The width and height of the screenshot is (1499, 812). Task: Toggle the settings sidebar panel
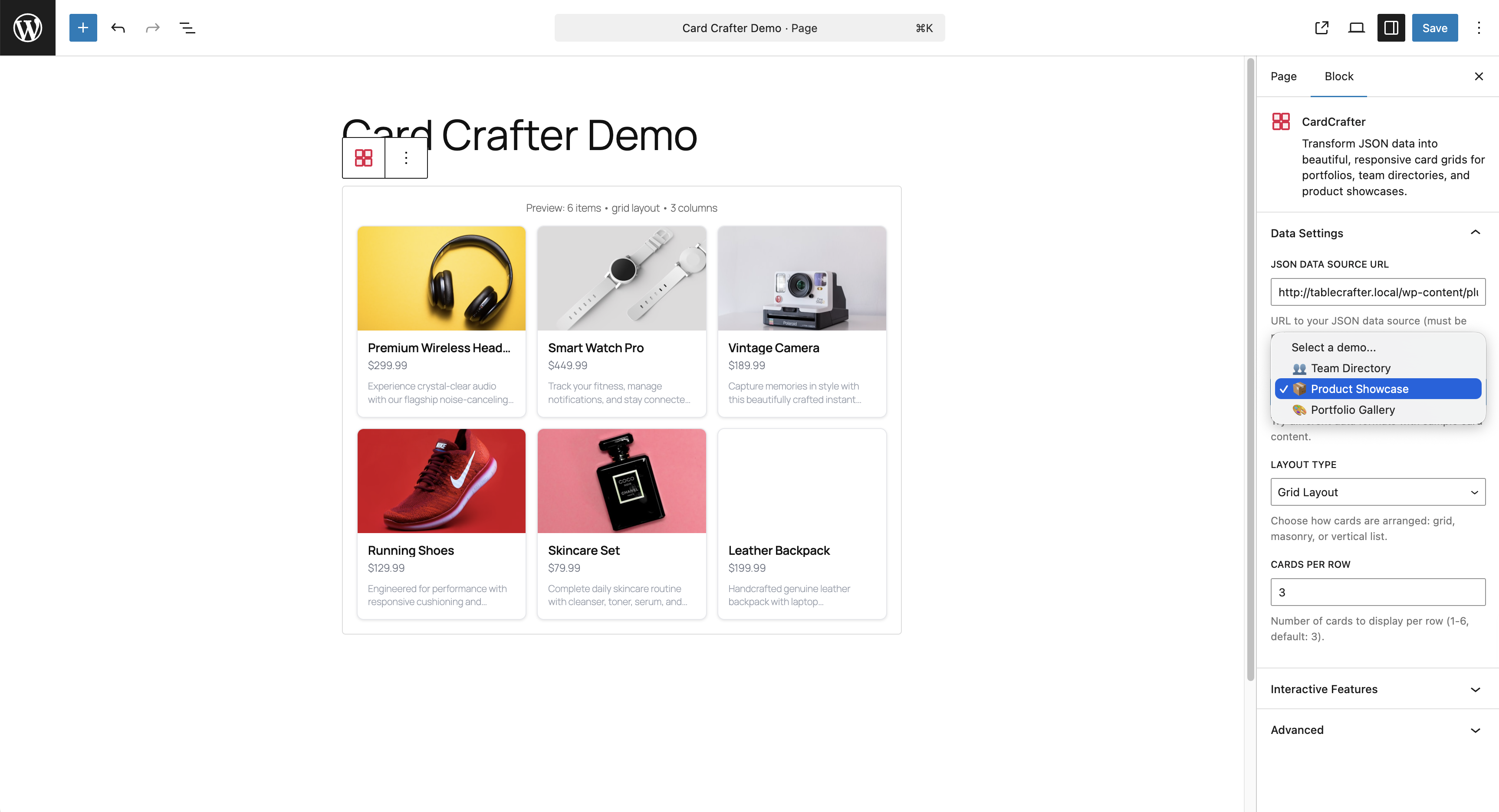[x=1391, y=27]
